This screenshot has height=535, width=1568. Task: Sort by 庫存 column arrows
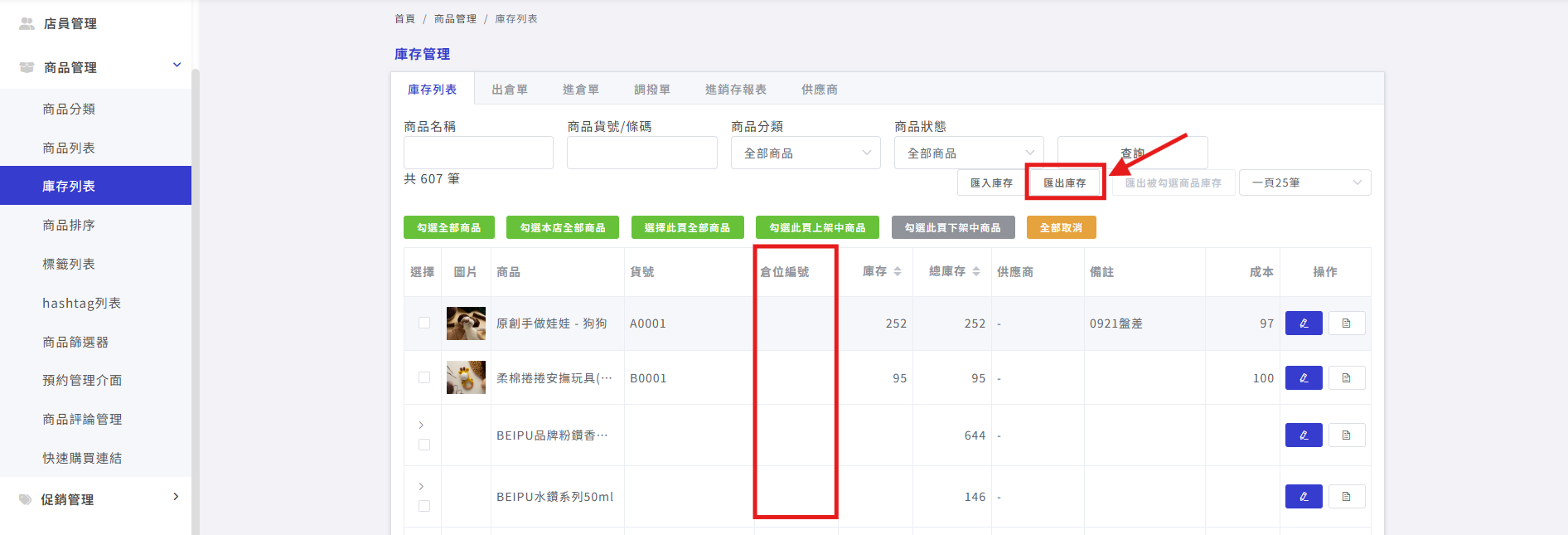click(898, 272)
